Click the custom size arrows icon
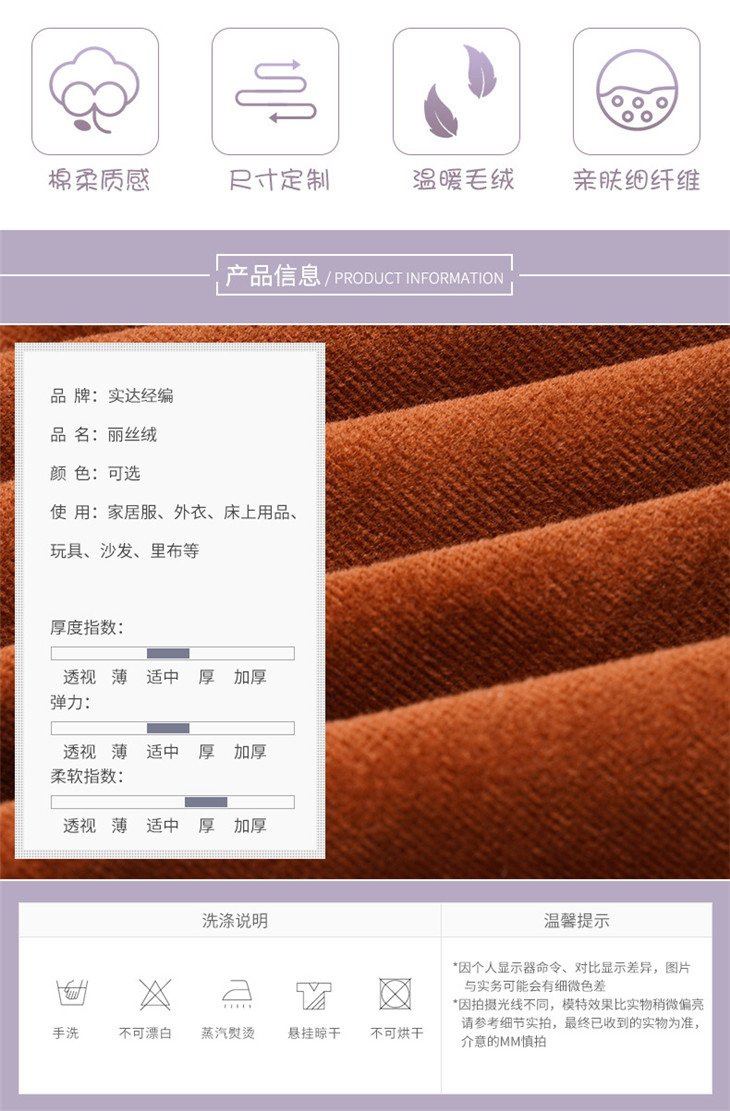Screen dimensions: 730x1111 [275, 91]
